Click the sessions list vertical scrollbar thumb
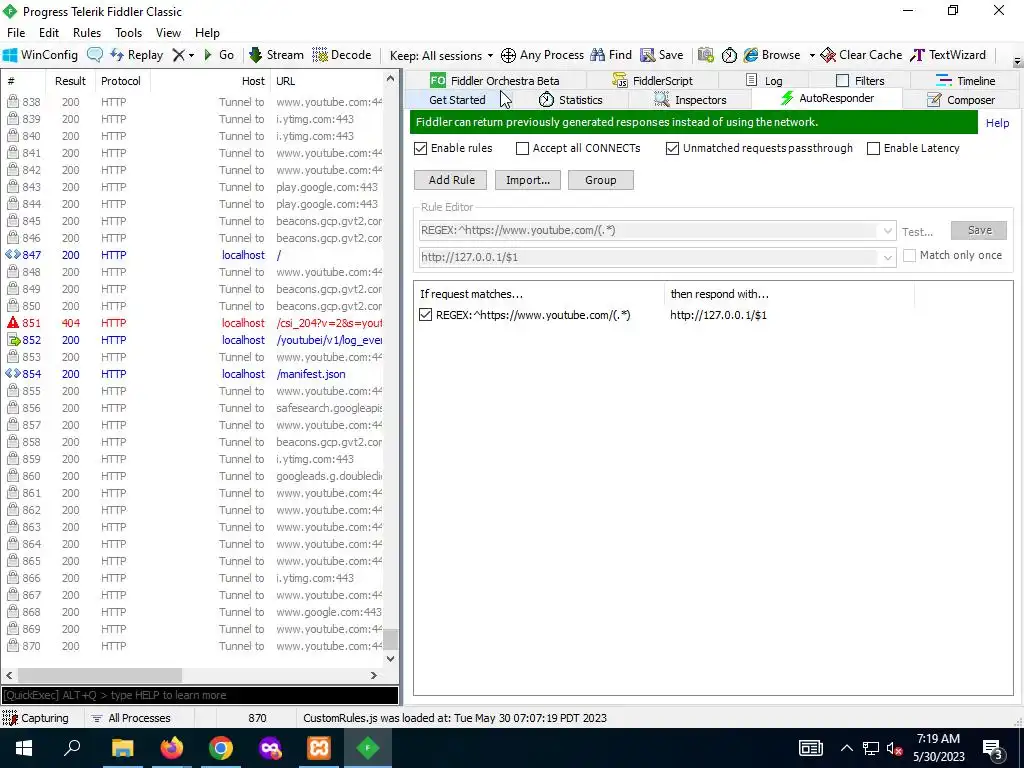Screen dimensions: 1024x768 (x=390, y=639)
